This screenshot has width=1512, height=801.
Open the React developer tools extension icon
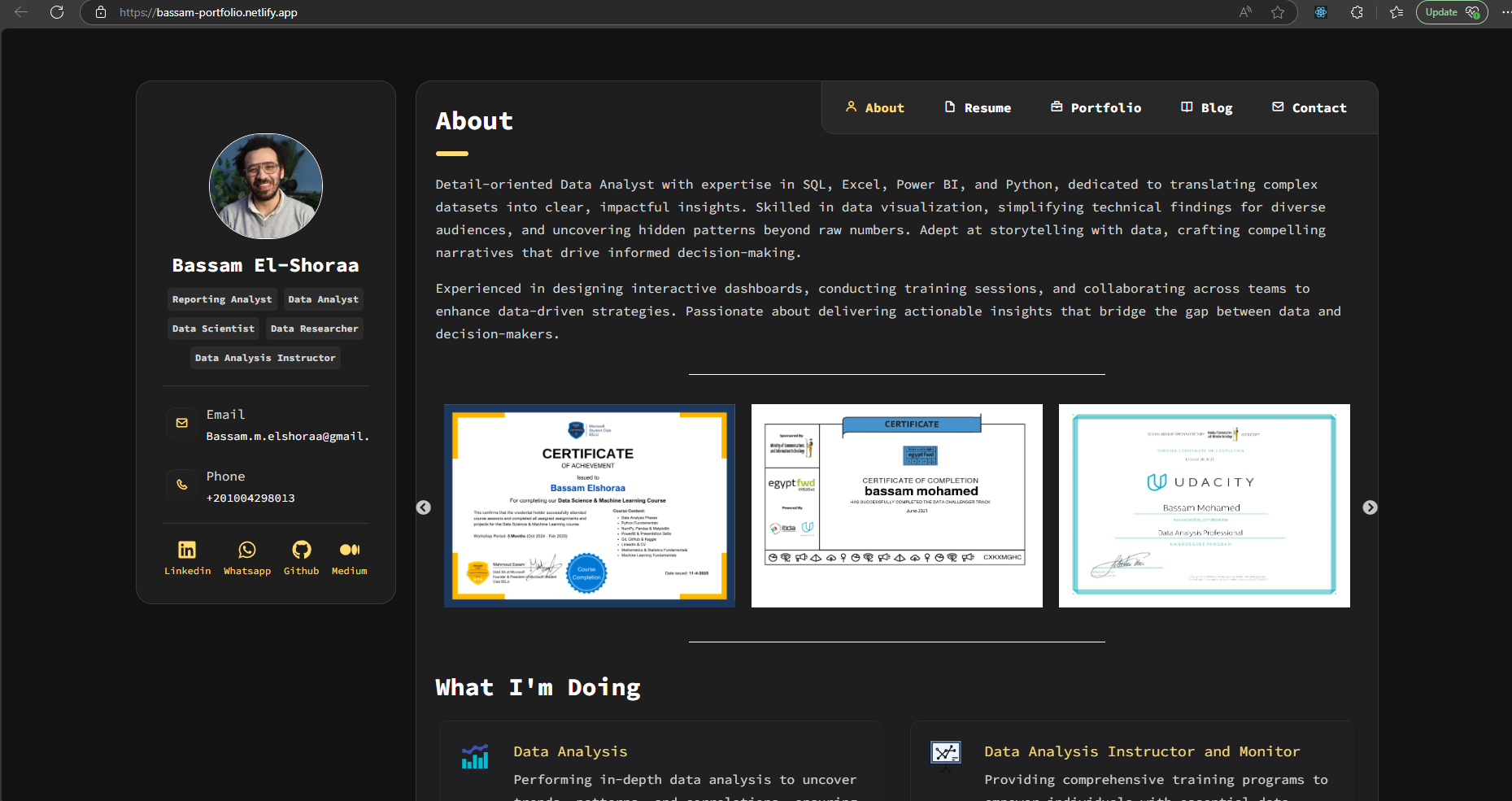[1321, 12]
